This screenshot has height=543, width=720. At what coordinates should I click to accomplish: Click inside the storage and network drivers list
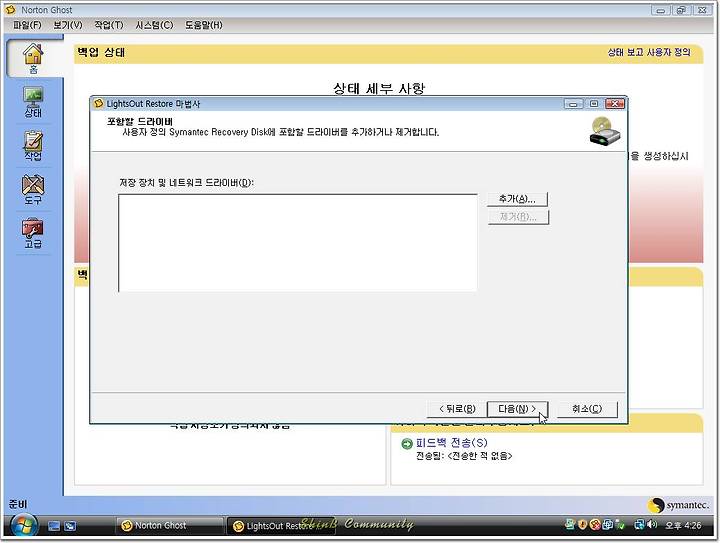tap(298, 242)
